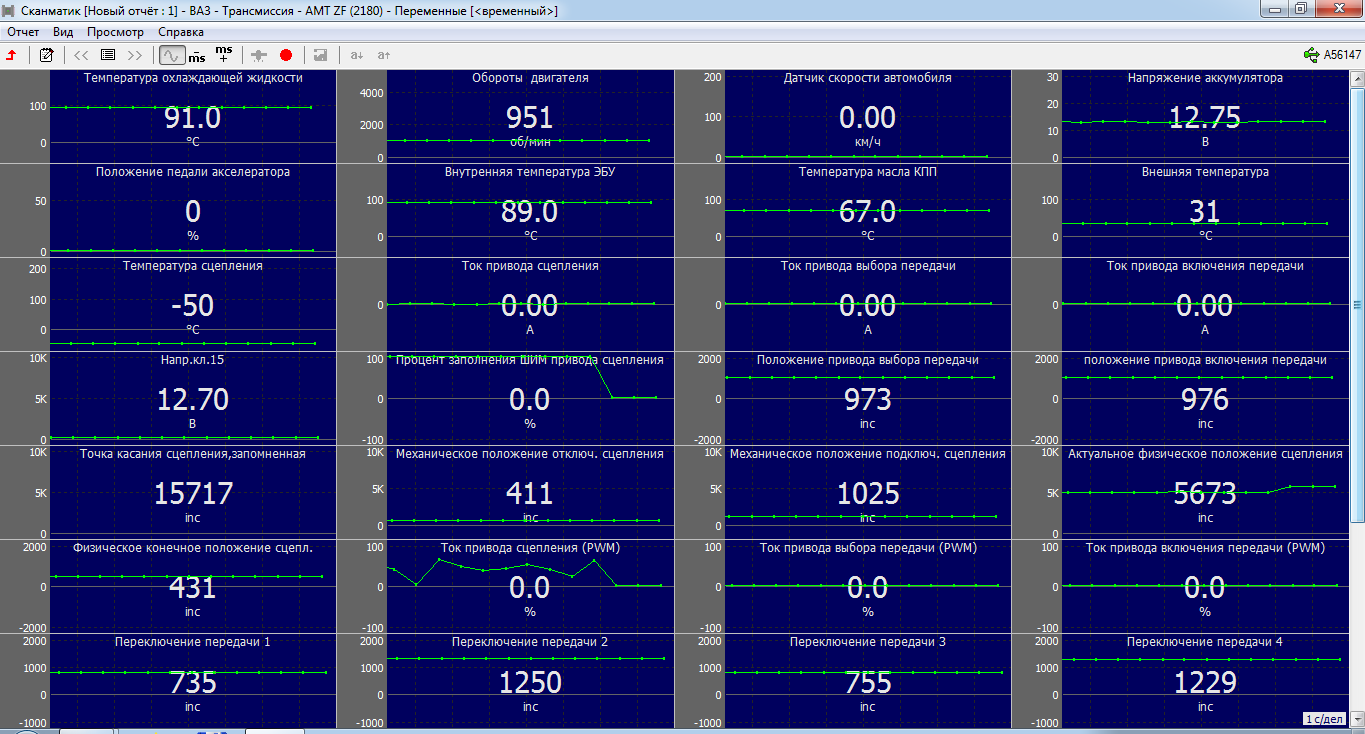
Task: Select 'Ток привода выбора передачи (PWM)' title
Action: (x=868, y=548)
